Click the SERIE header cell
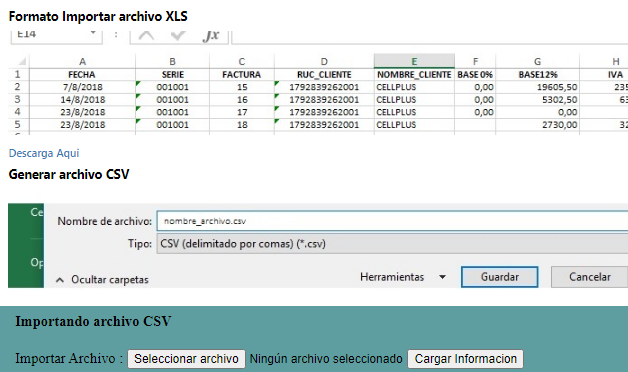This screenshot has height=372, width=628. coord(173,74)
